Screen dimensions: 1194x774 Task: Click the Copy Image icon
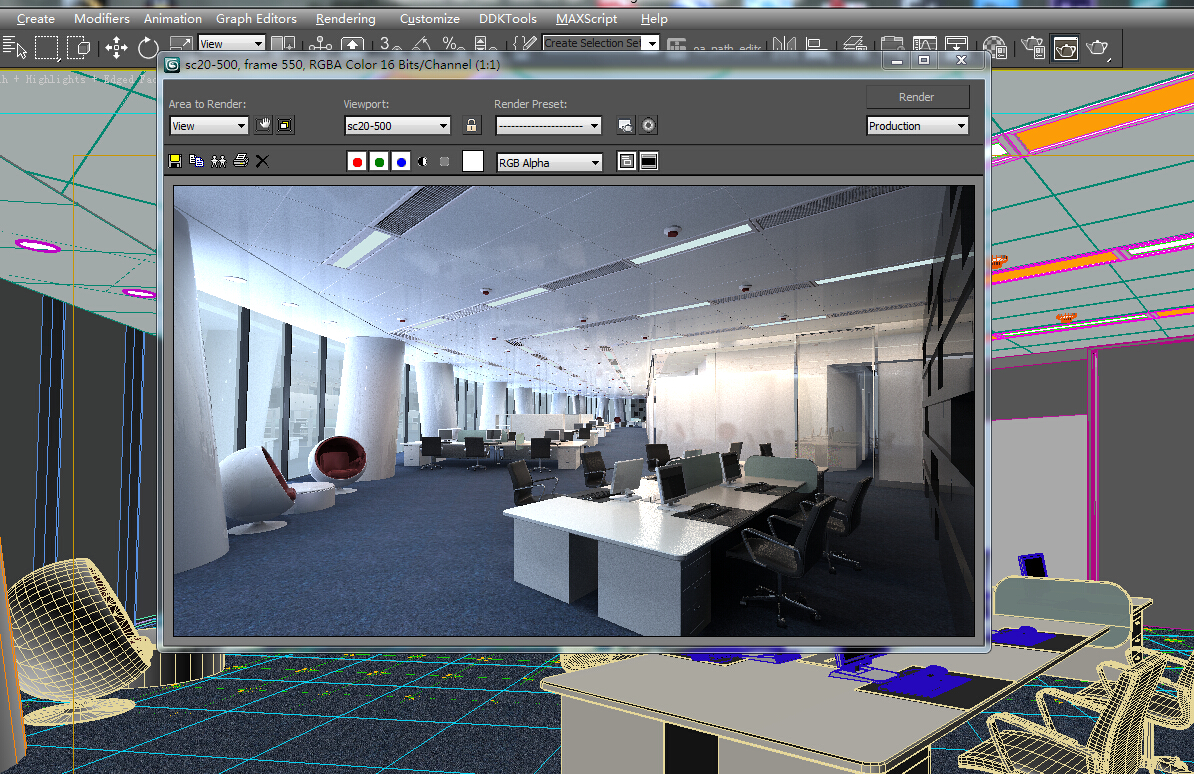click(x=196, y=161)
